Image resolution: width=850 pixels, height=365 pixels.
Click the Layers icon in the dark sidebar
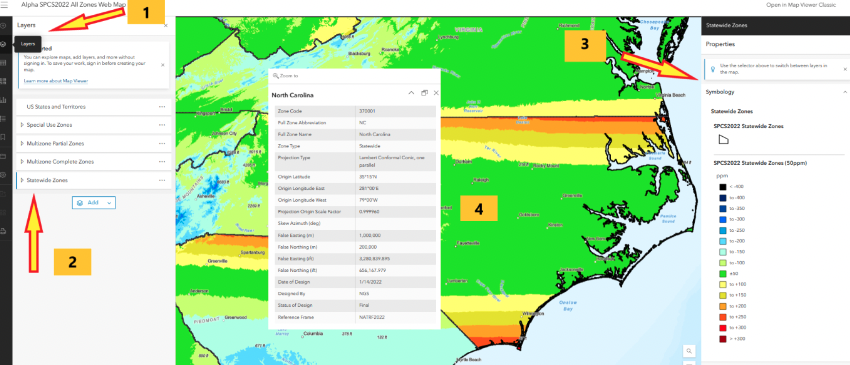pyautogui.click(x=4, y=44)
